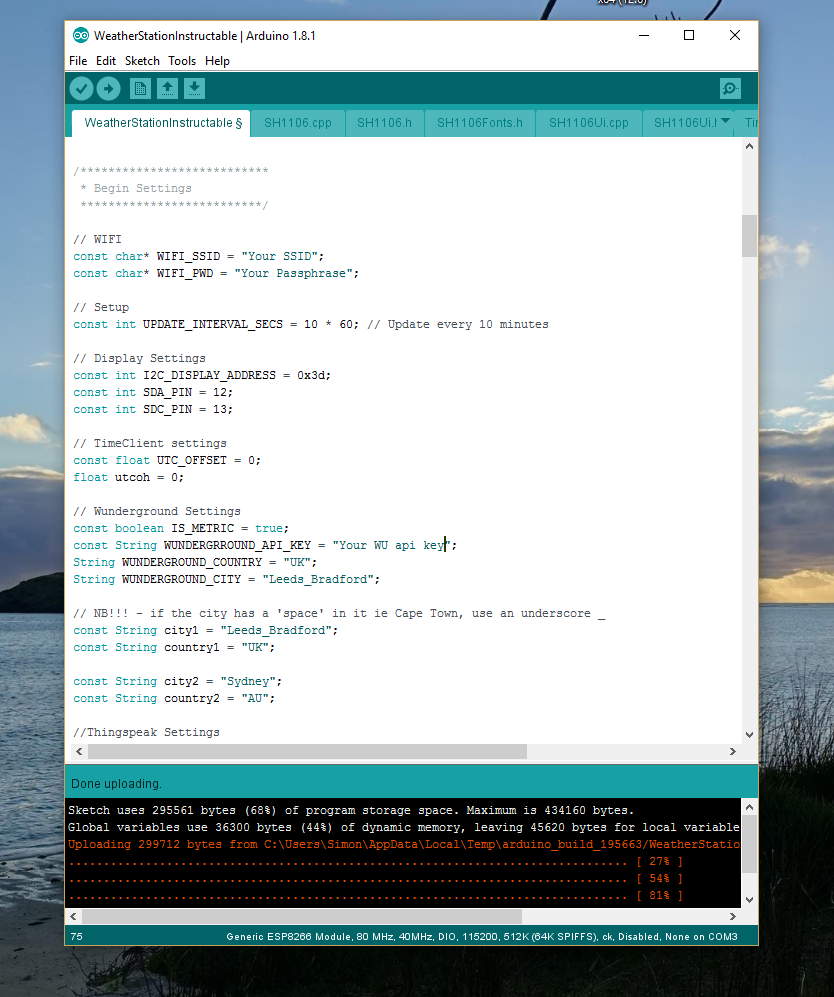Click the WUNDERGROUND_CITY variable name

(x=182, y=579)
